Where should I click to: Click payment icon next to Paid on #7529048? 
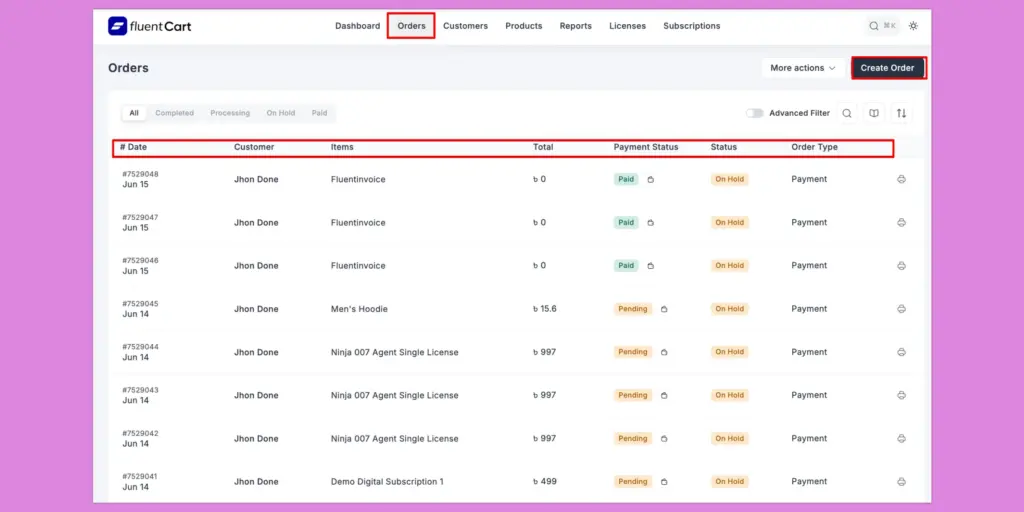coord(650,179)
